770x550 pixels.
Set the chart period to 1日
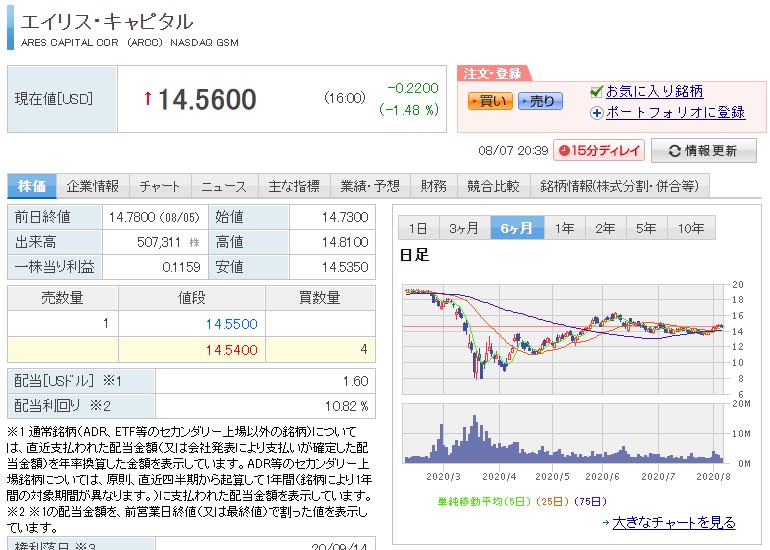click(418, 228)
